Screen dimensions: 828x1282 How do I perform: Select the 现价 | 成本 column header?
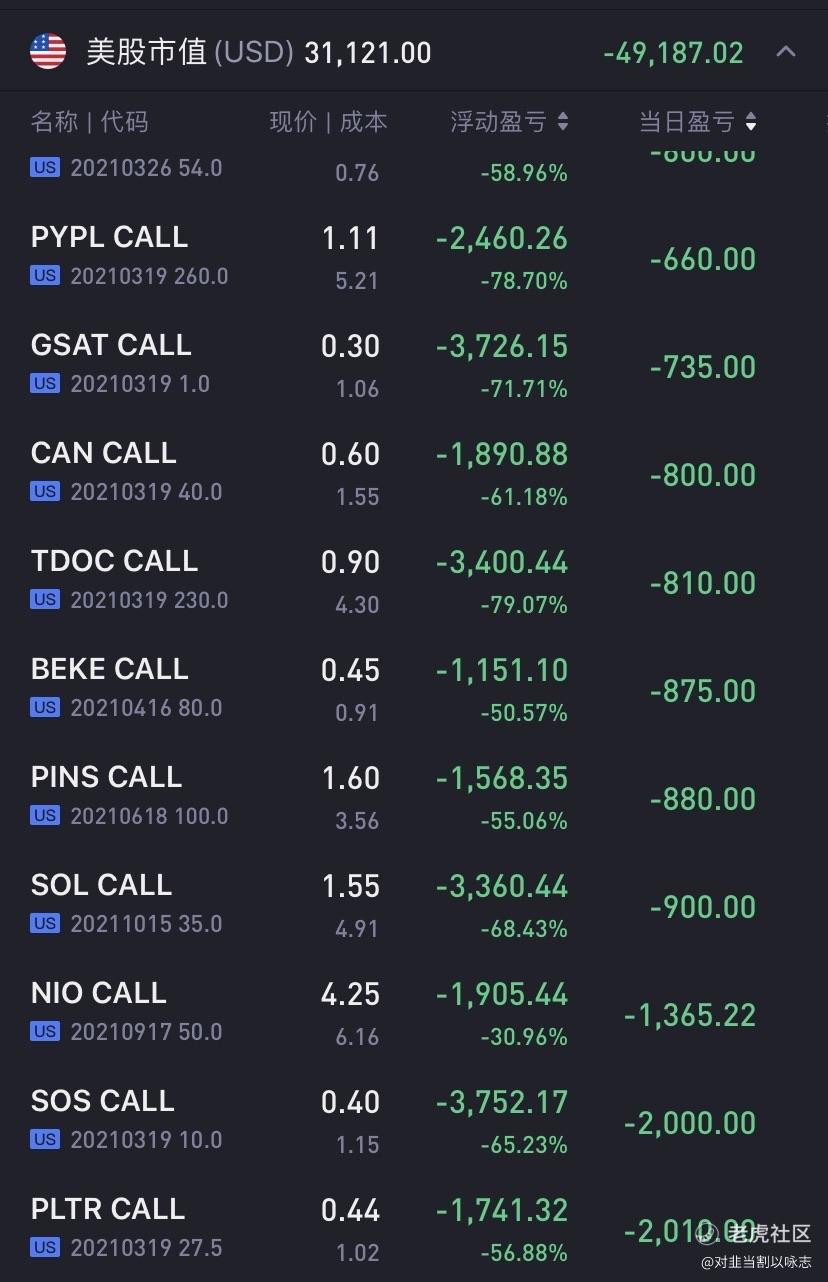tap(328, 122)
